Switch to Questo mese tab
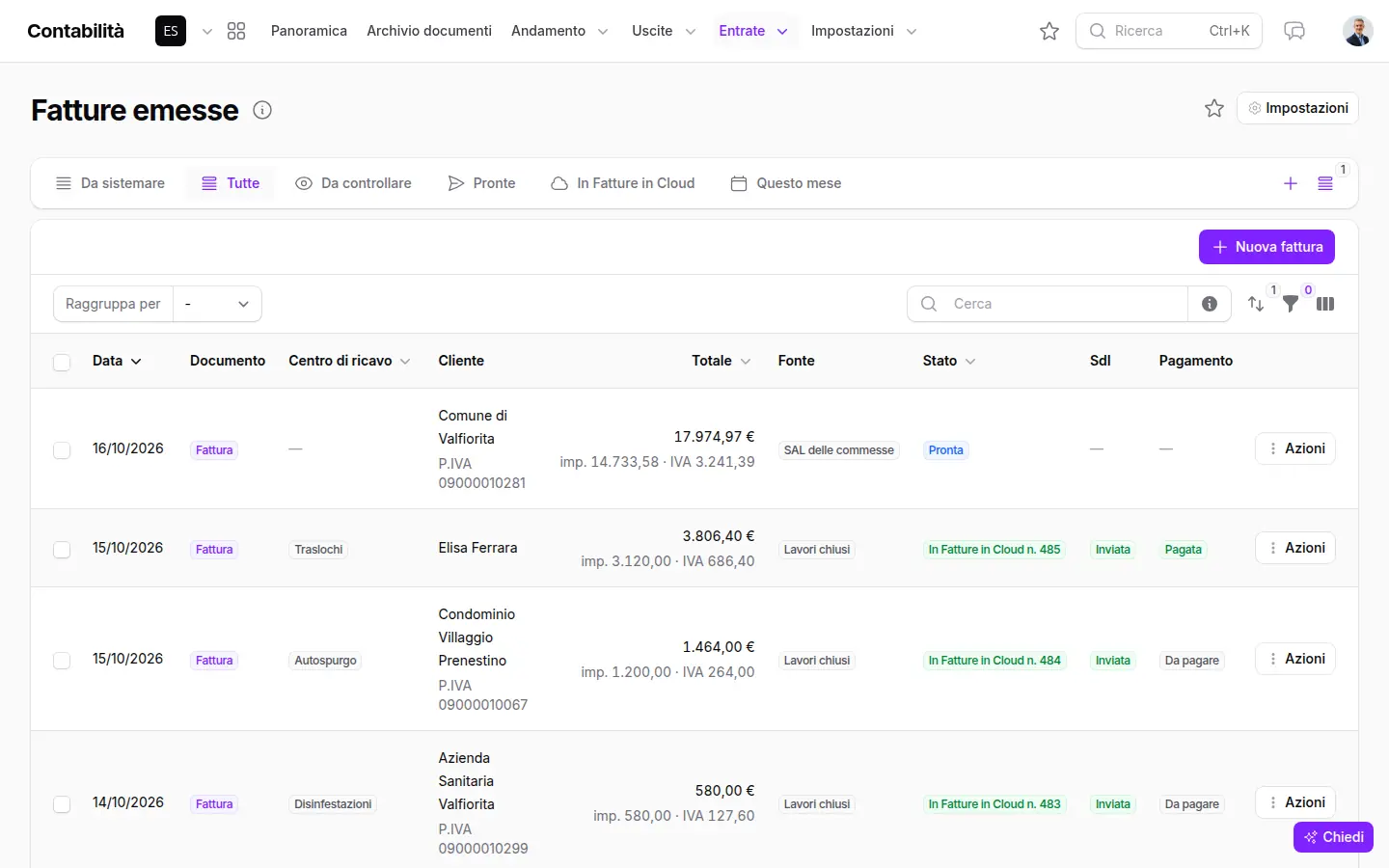1389x868 pixels. pos(786,183)
